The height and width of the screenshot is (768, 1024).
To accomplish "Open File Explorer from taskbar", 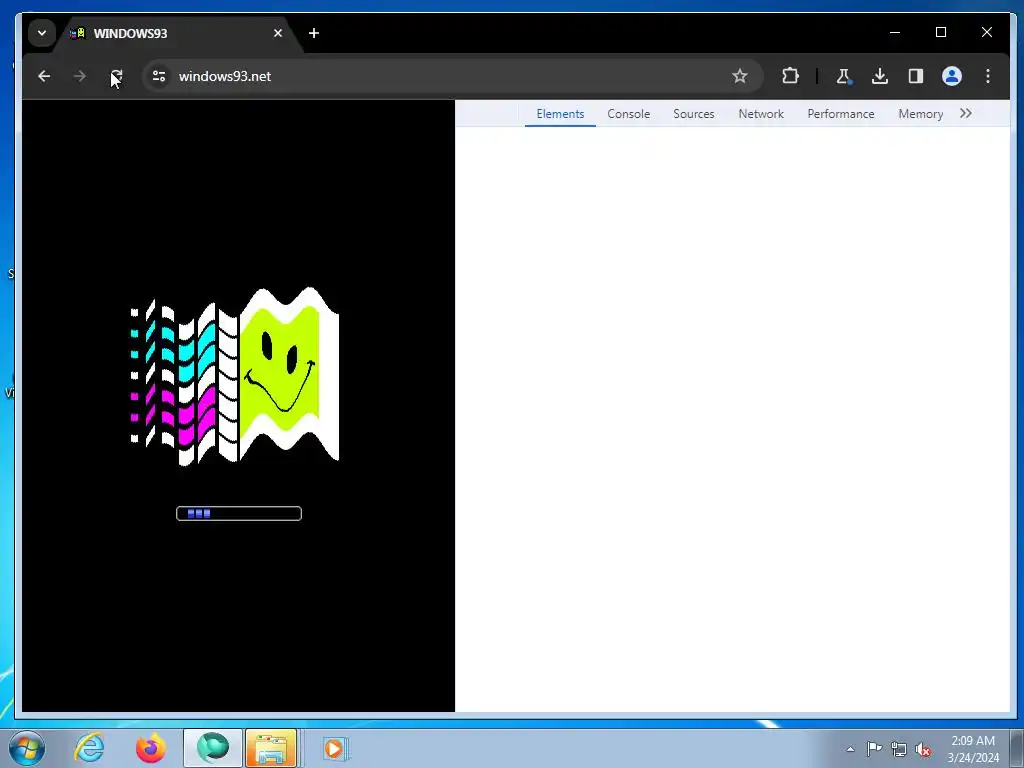I will pos(271,748).
